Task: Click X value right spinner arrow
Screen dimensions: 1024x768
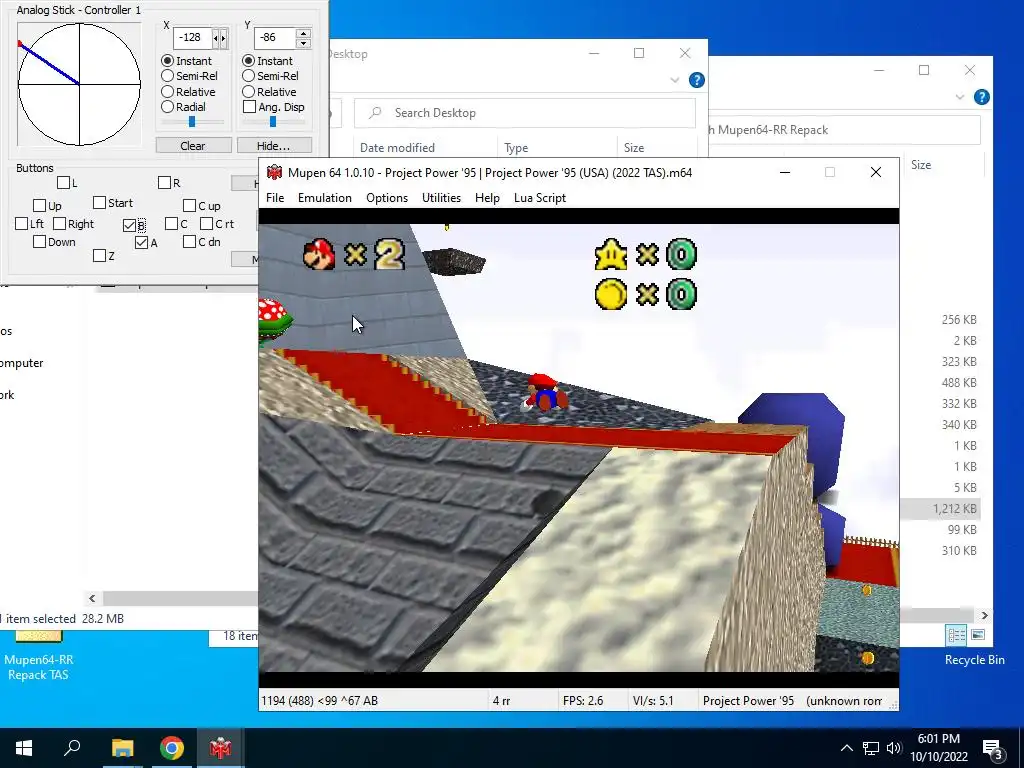Action: [x=223, y=38]
